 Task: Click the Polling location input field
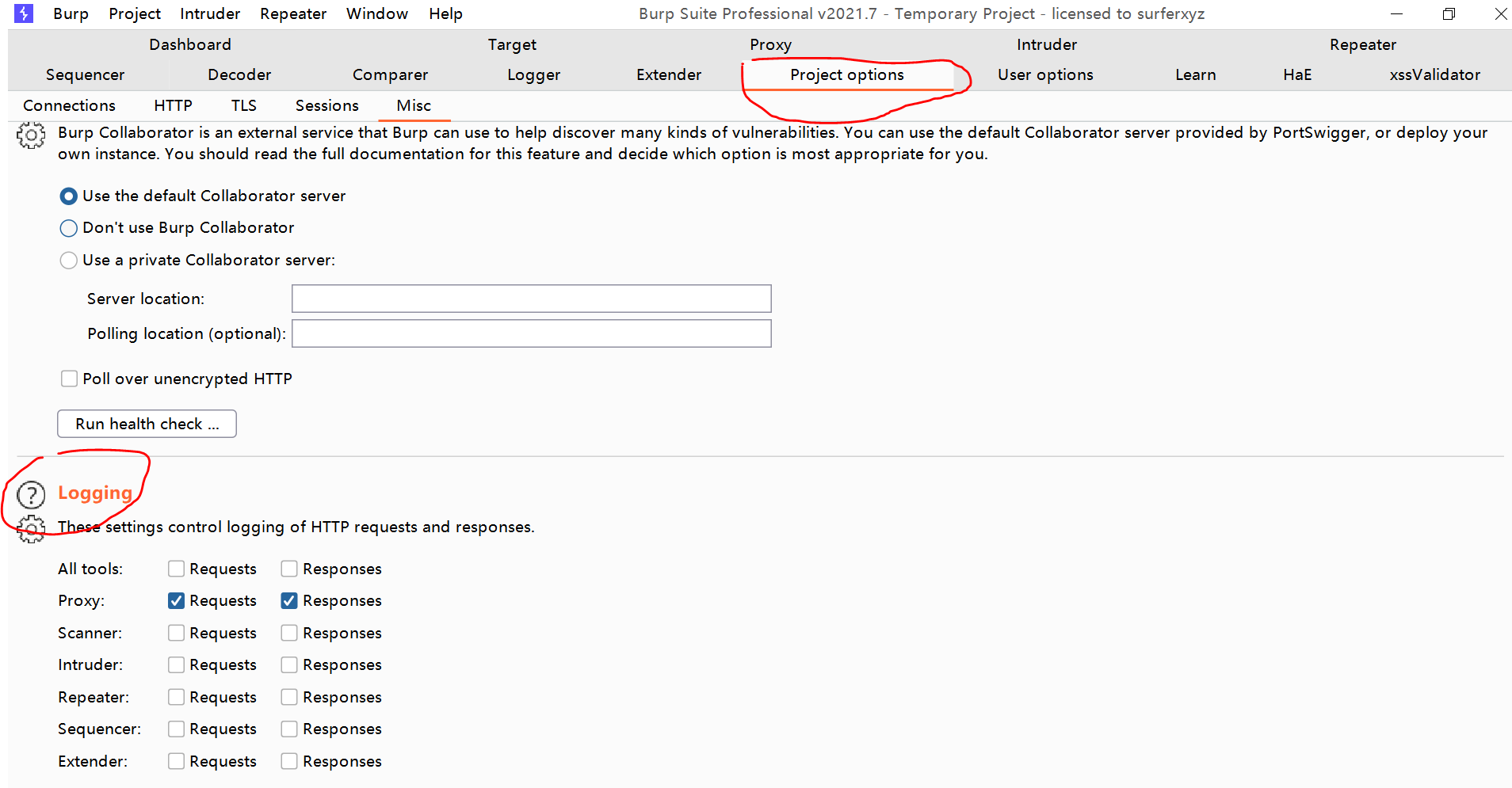tap(531, 333)
